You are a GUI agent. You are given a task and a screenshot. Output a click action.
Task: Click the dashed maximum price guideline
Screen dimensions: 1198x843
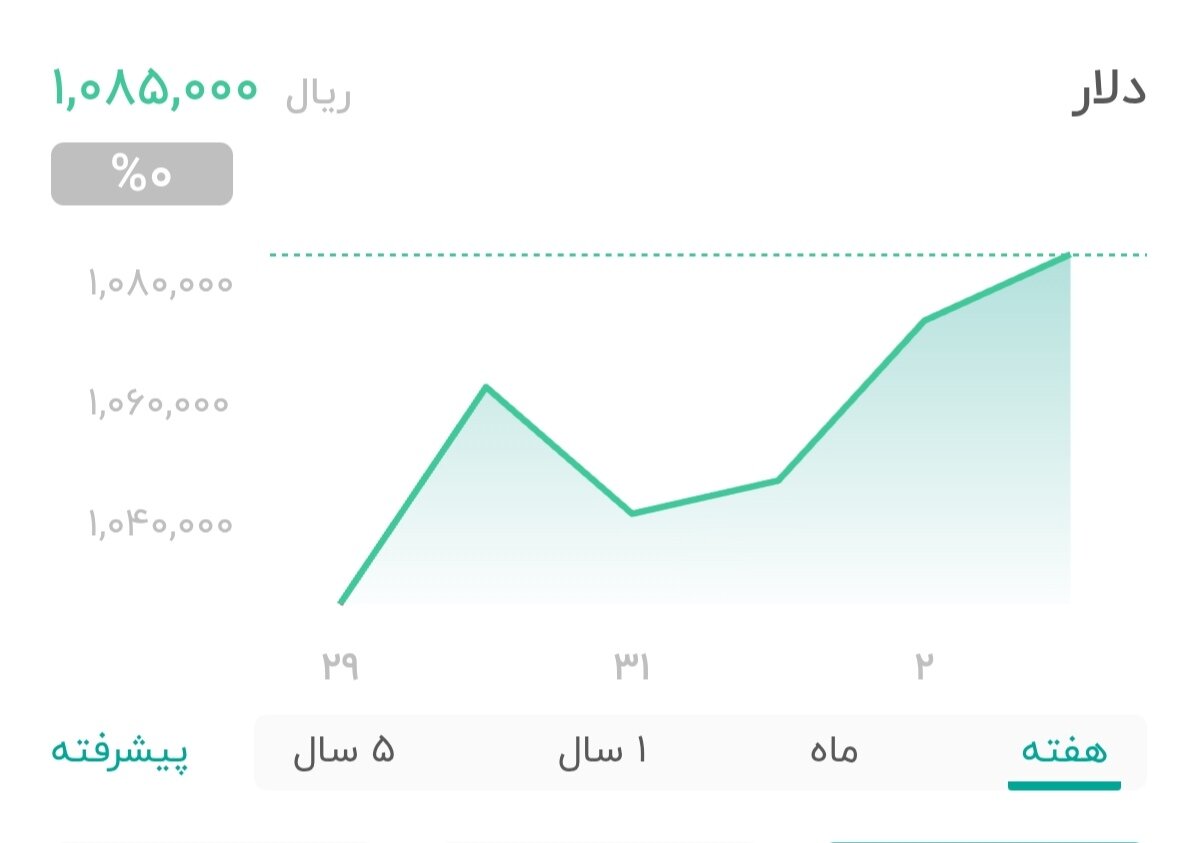pyautogui.click(x=700, y=255)
